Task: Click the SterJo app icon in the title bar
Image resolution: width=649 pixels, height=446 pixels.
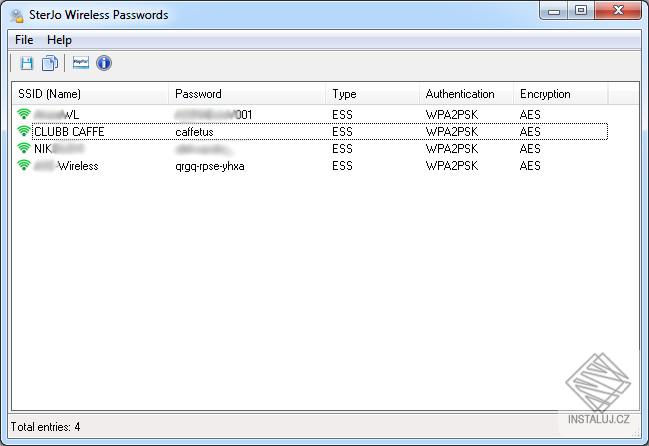Action: click(x=17, y=15)
